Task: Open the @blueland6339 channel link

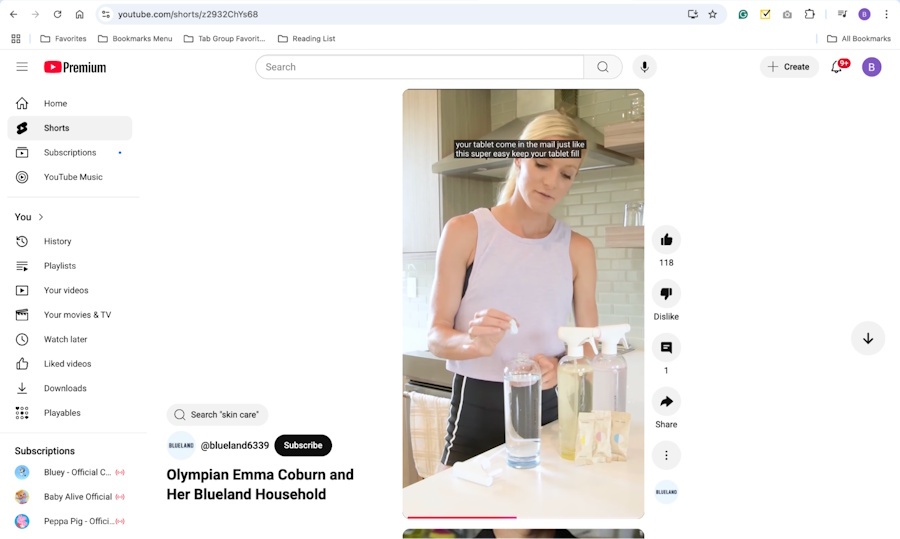Action: pos(234,446)
